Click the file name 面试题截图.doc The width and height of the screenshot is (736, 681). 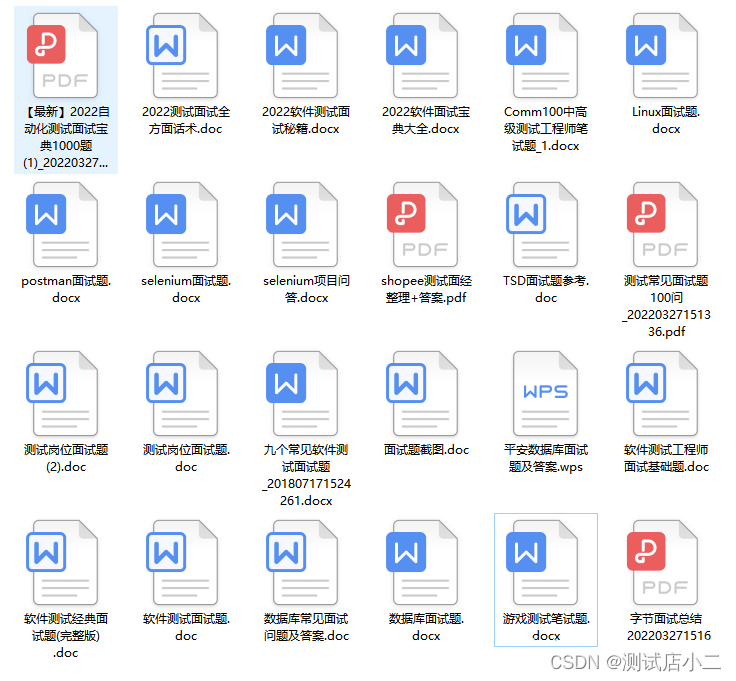[x=426, y=450]
